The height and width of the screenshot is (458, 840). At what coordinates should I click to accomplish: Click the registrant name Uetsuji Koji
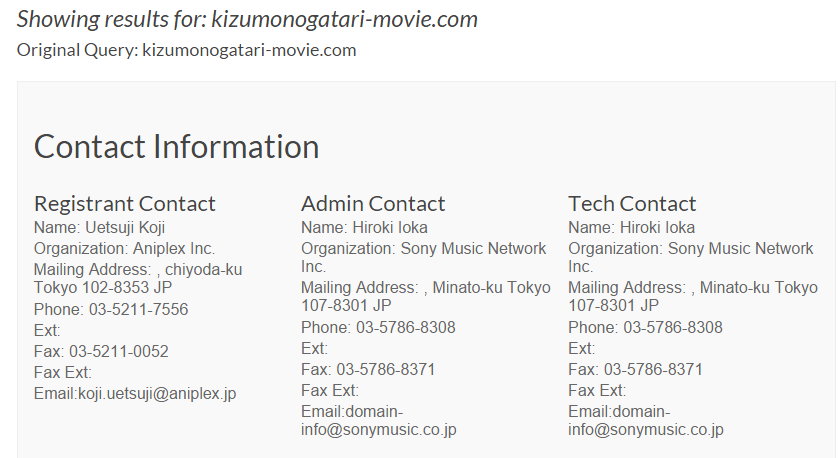(x=123, y=228)
